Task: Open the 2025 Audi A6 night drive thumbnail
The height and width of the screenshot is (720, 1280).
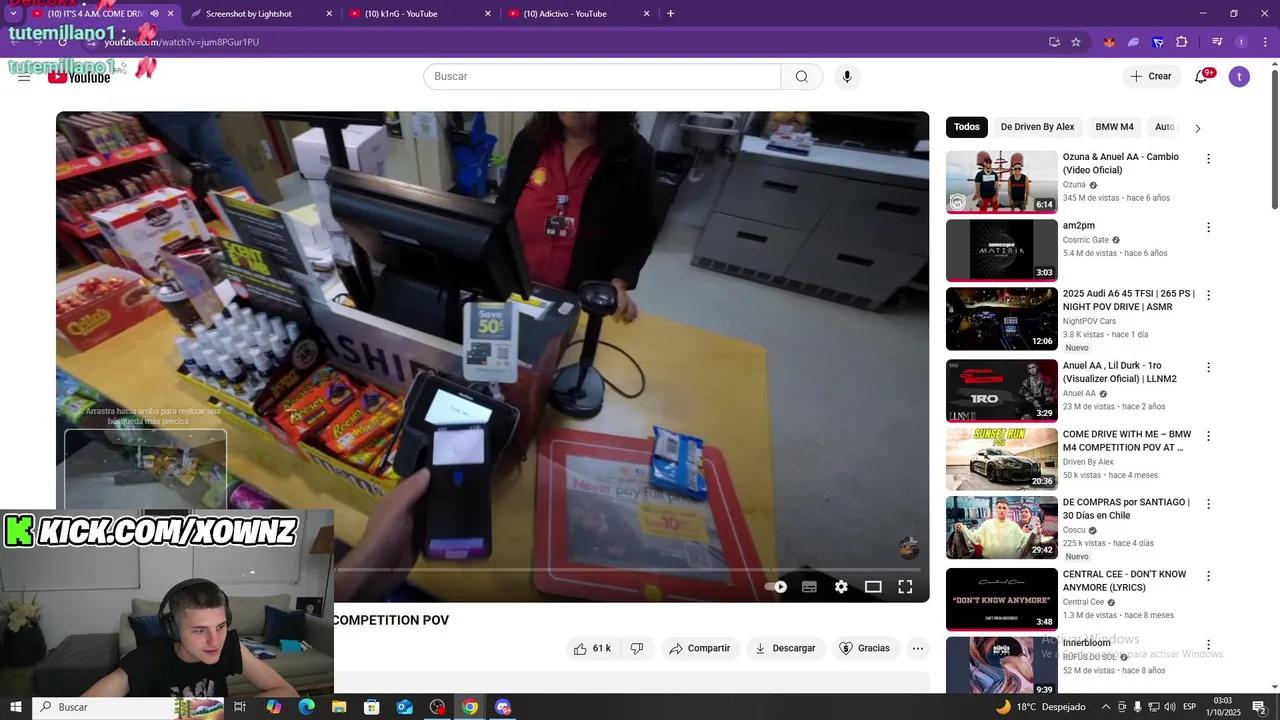Action: click(x=1001, y=319)
